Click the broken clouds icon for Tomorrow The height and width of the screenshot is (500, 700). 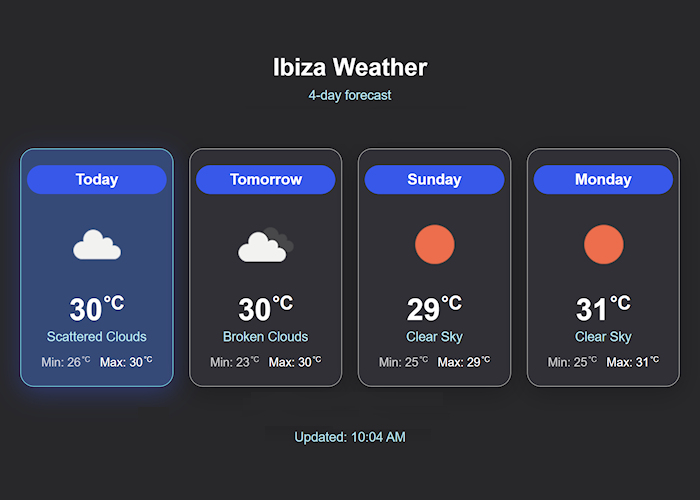pos(266,245)
